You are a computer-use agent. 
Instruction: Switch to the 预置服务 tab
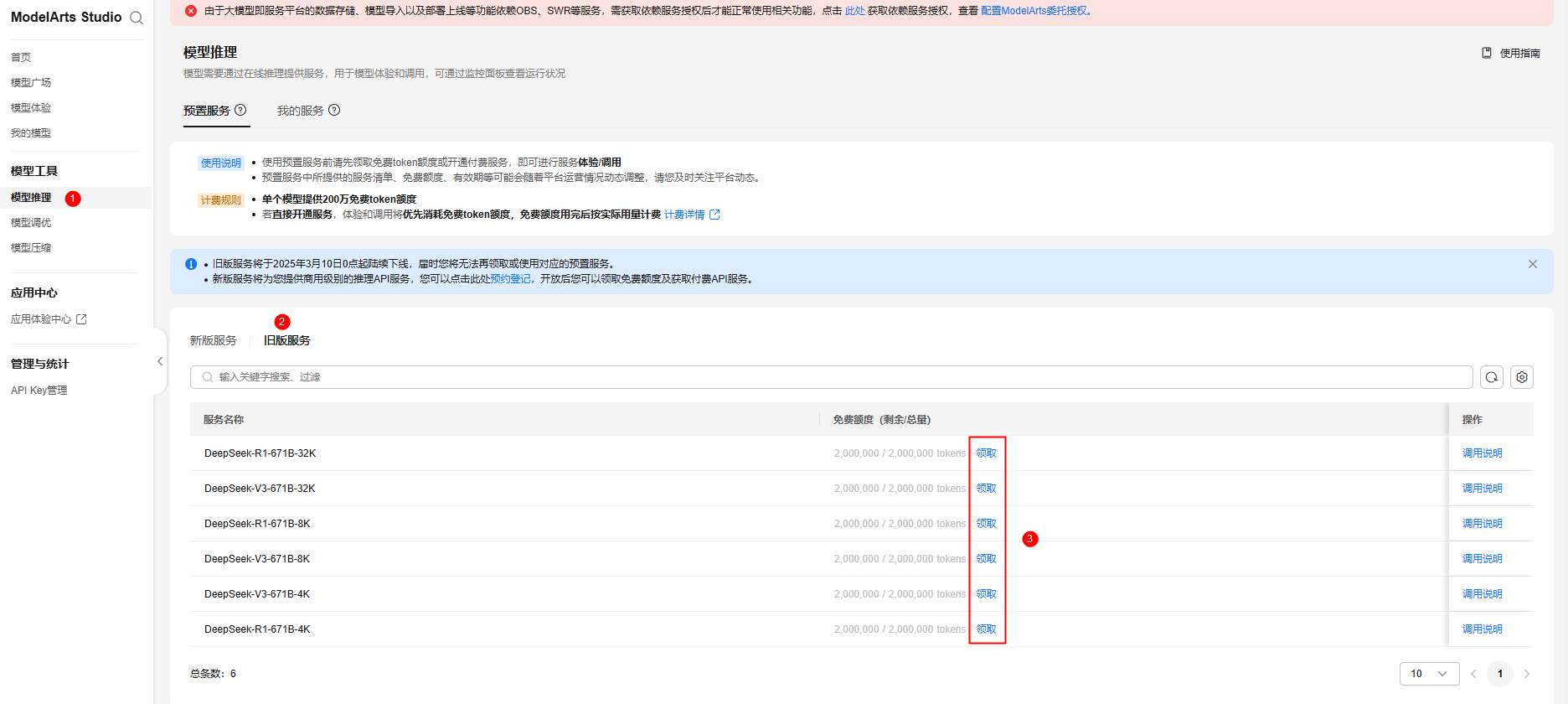click(x=207, y=111)
